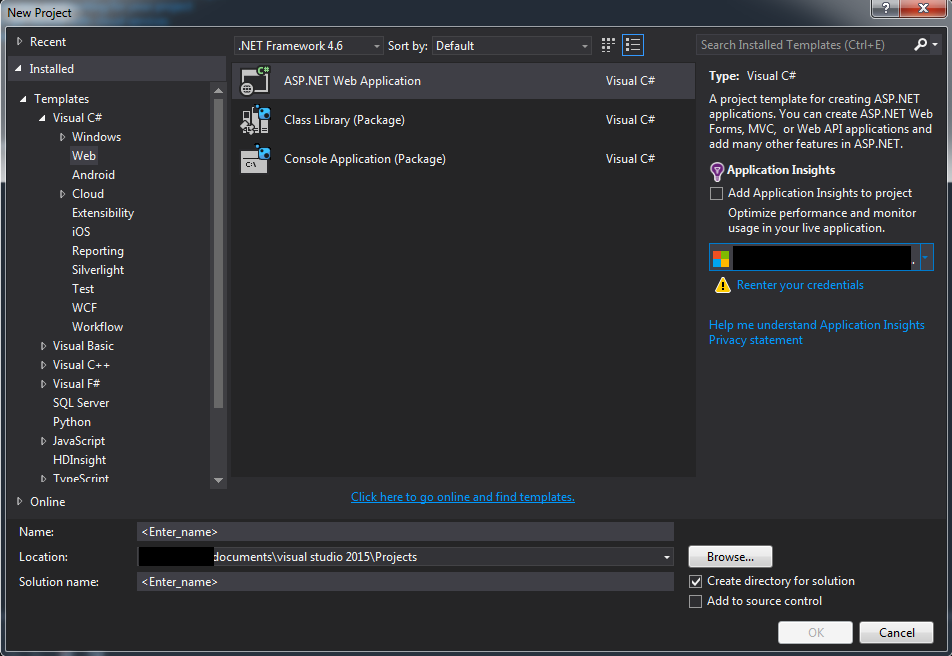Click the tree scrollbar down arrow
This screenshot has width=952, height=656.
(x=219, y=480)
